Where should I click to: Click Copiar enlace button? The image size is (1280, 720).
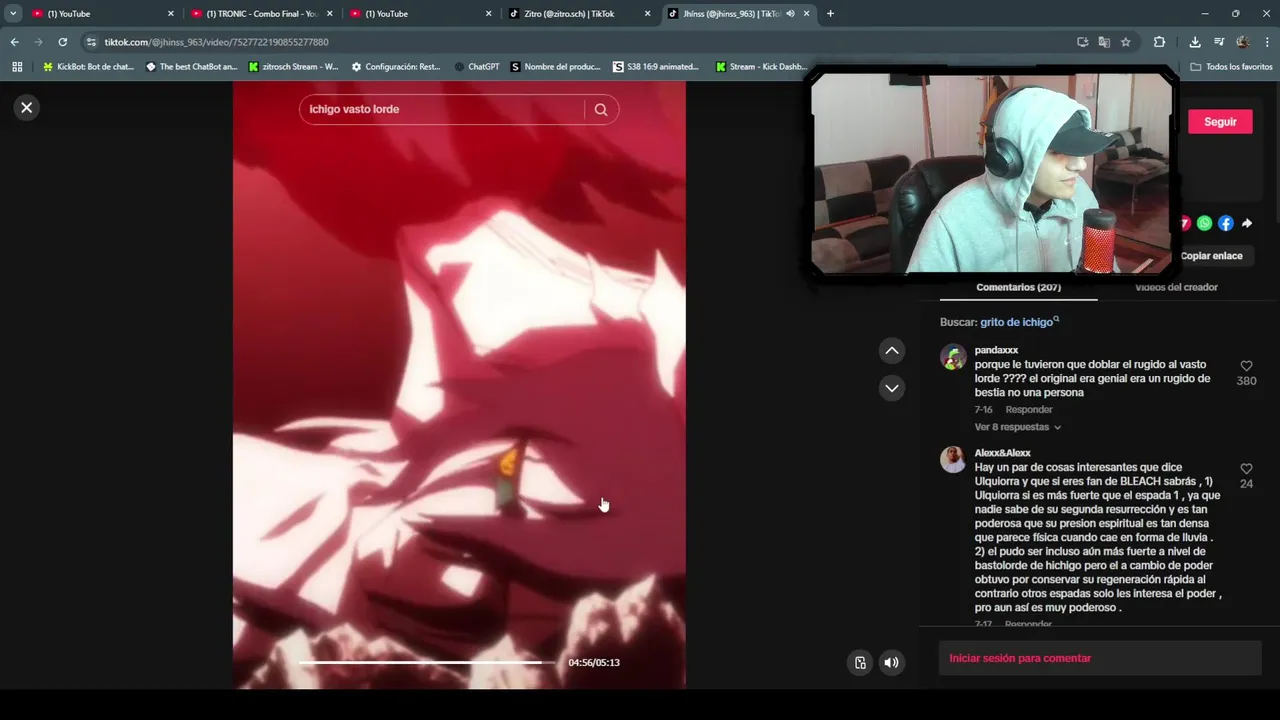[1211, 256]
